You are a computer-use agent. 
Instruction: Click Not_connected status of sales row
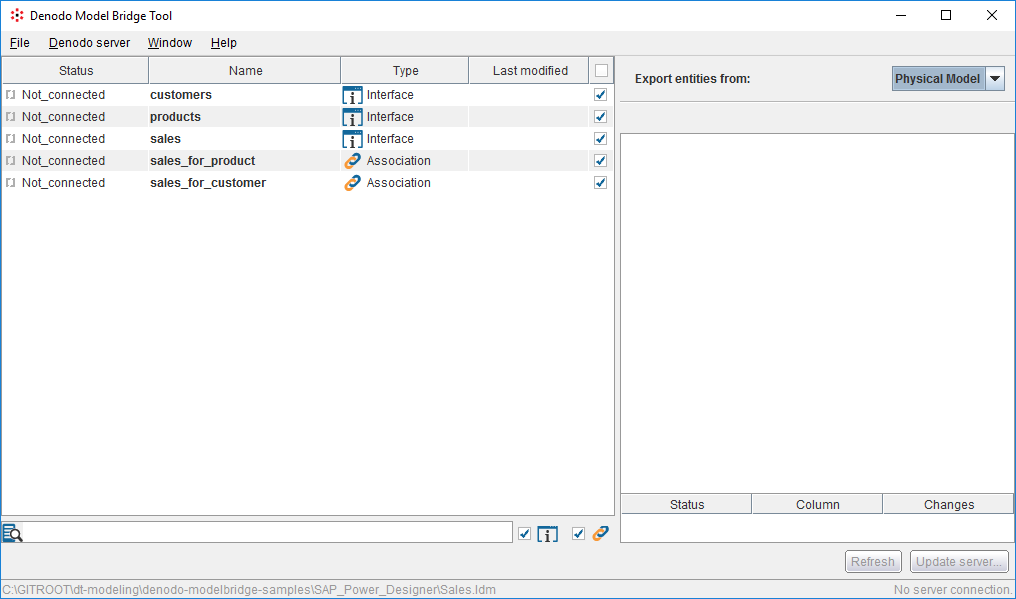[64, 139]
